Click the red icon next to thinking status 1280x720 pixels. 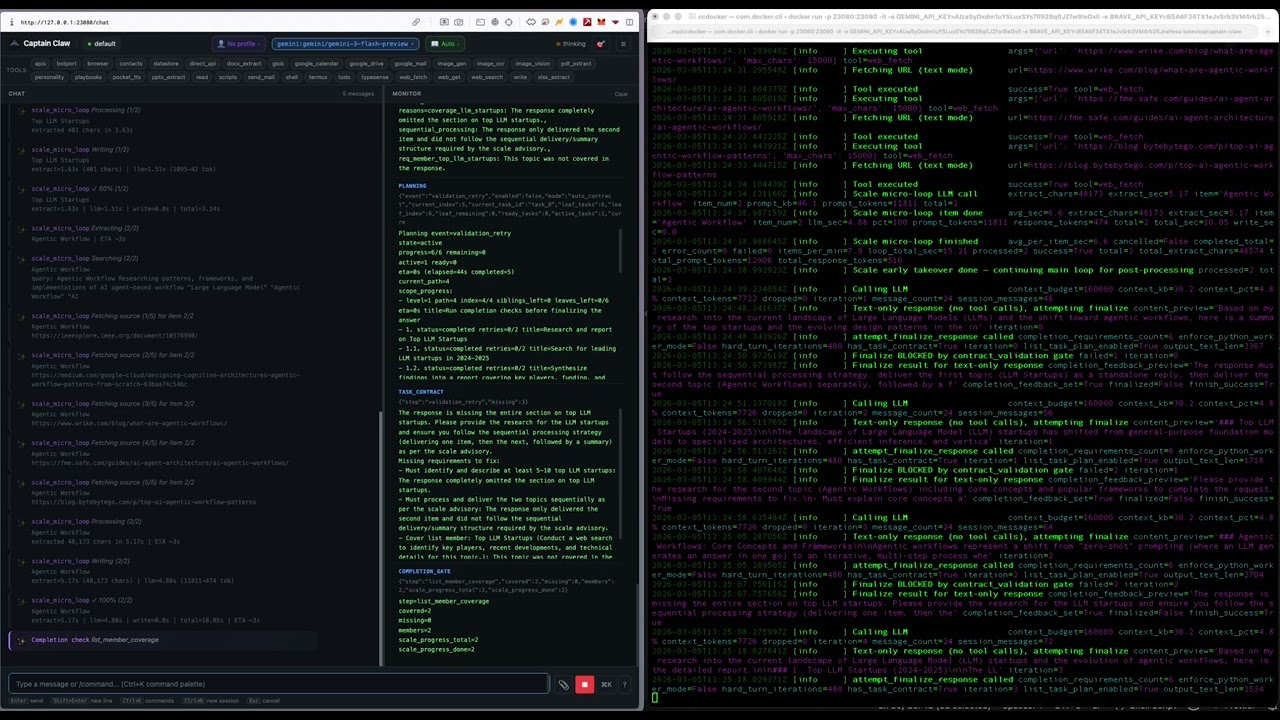[600, 44]
